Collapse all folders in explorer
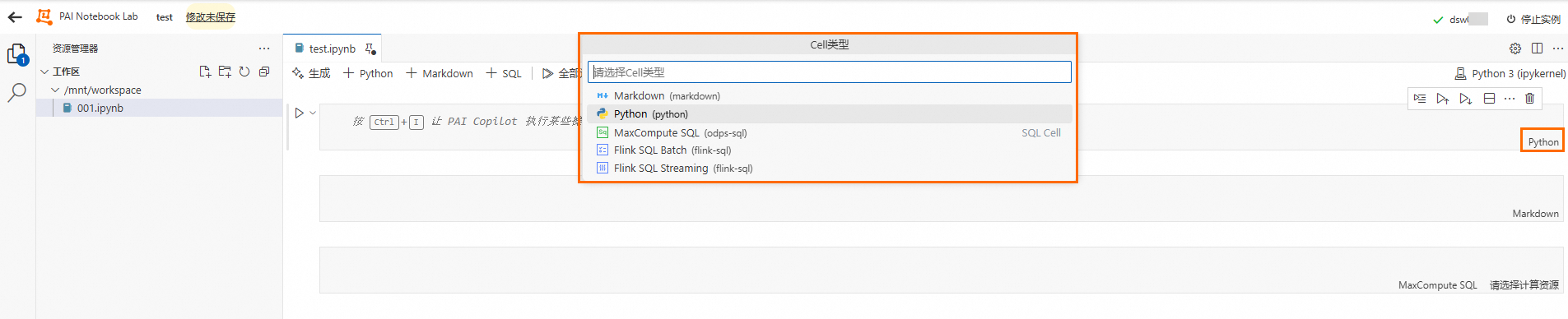The height and width of the screenshot is (319, 1568). point(264,72)
